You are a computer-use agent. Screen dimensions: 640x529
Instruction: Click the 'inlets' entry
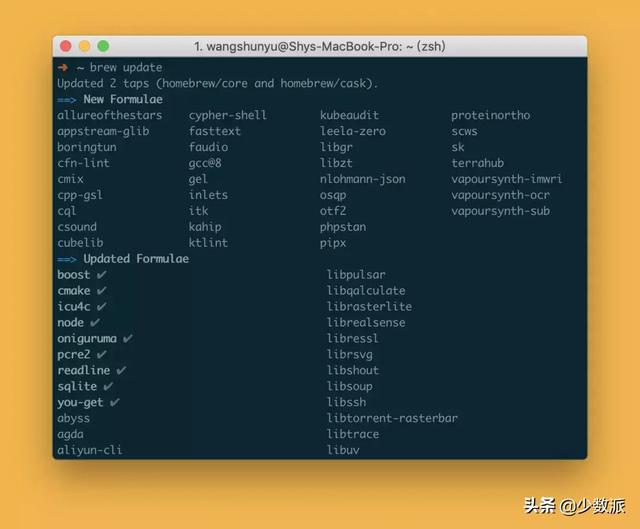pos(208,195)
